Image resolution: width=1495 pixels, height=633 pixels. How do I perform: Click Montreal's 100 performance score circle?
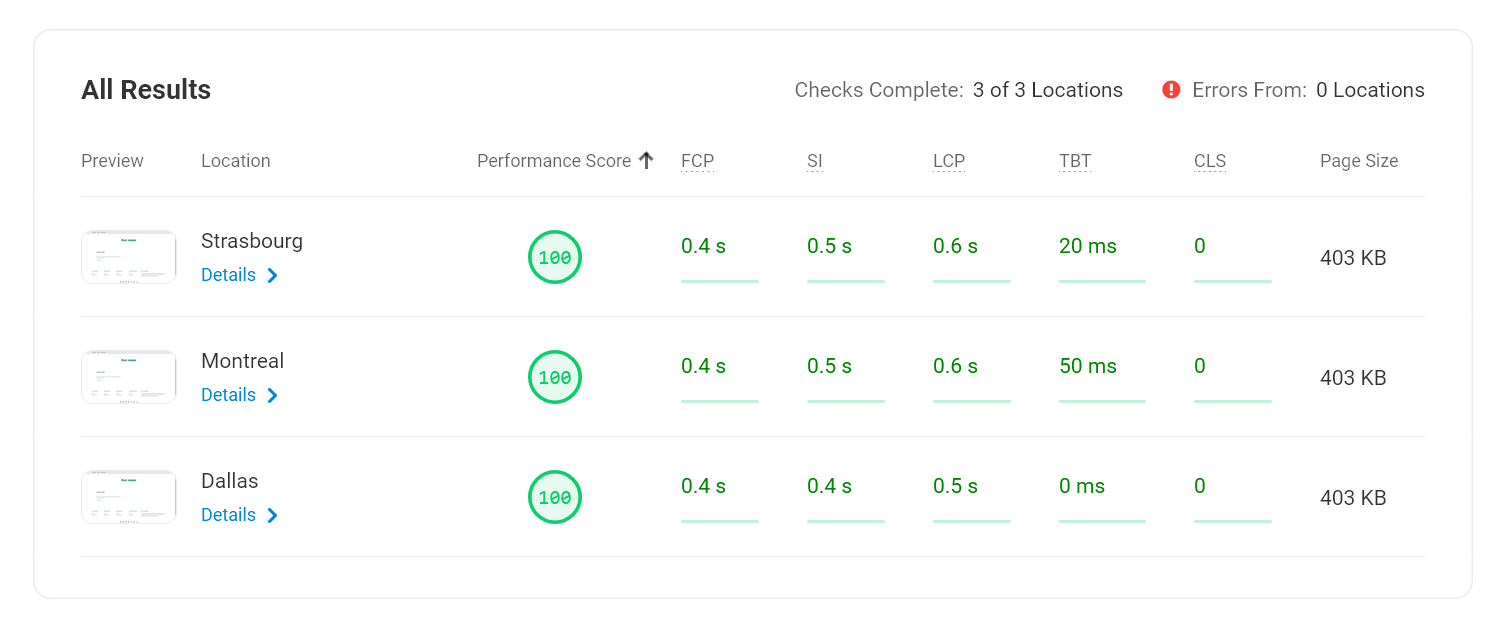555,377
